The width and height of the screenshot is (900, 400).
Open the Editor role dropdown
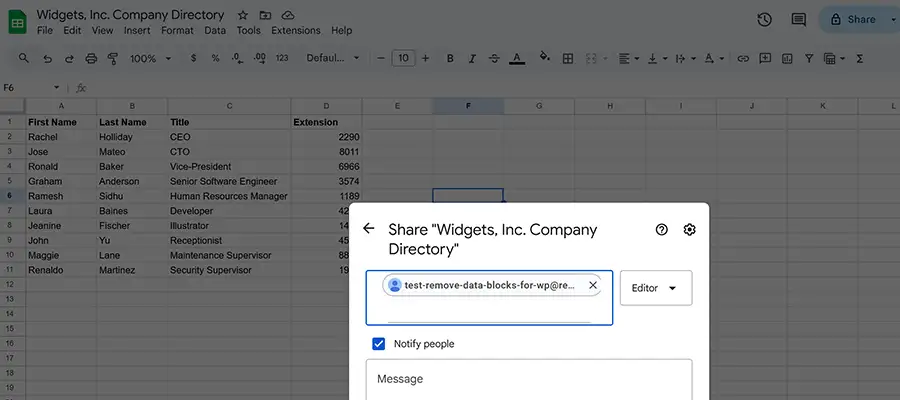pyautogui.click(x=656, y=288)
